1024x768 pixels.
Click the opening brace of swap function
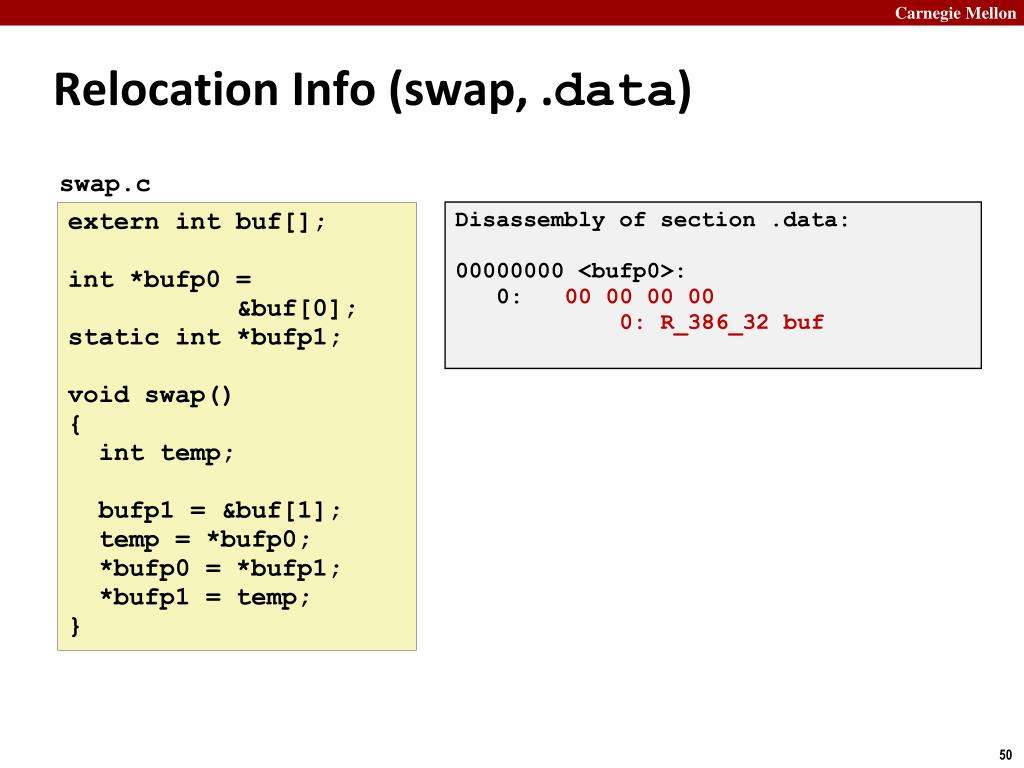(75, 424)
